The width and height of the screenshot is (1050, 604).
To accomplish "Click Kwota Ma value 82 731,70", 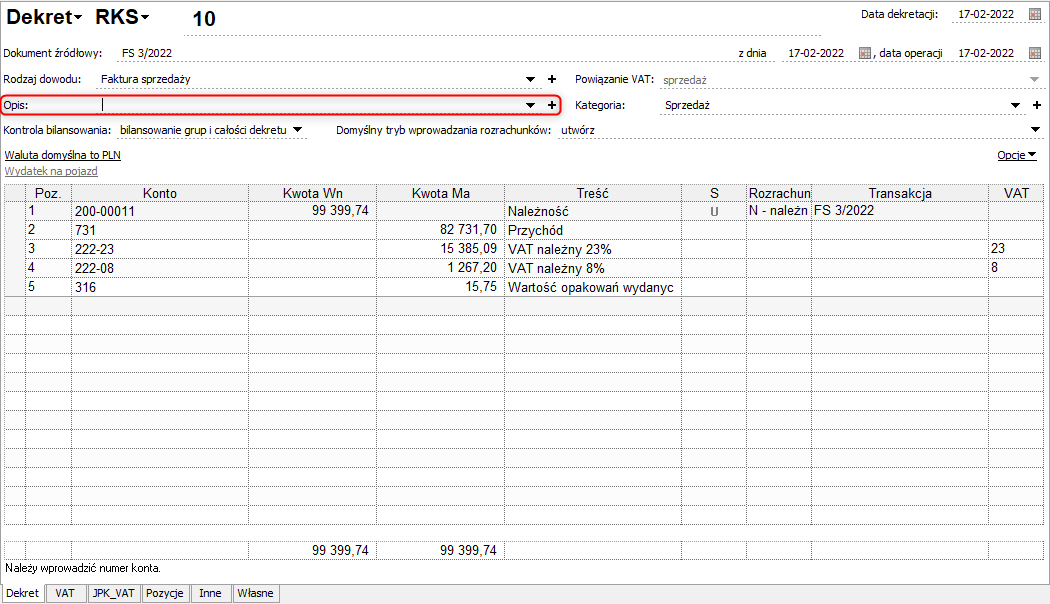I will pyautogui.click(x=441, y=230).
